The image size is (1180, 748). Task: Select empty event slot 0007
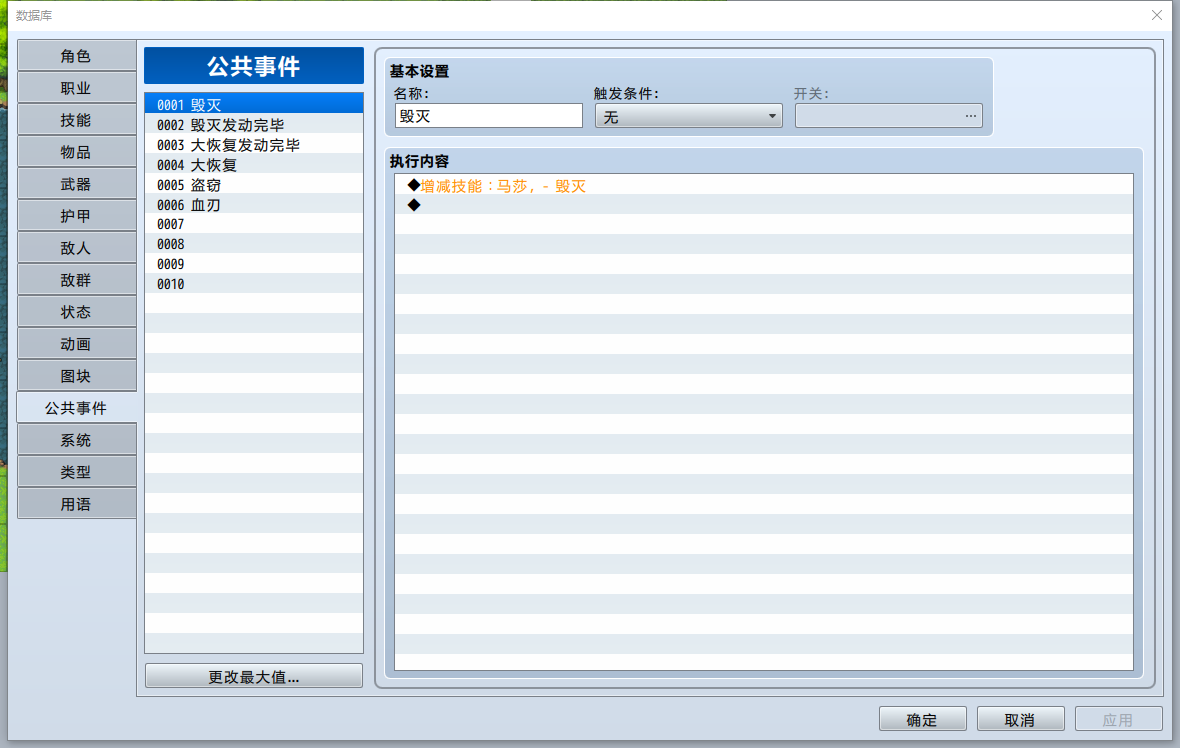tap(254, 224)
